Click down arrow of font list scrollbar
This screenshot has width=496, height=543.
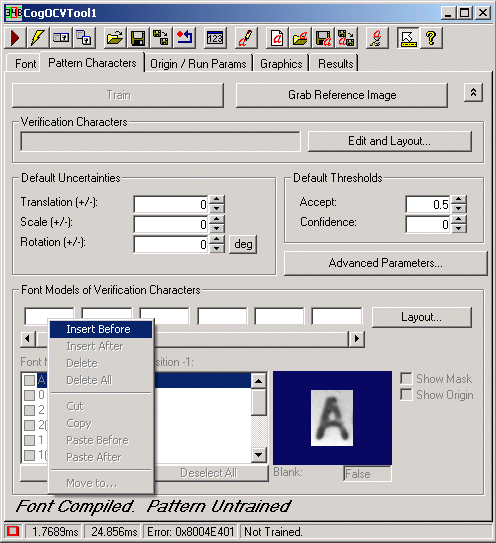click(258, 455)
